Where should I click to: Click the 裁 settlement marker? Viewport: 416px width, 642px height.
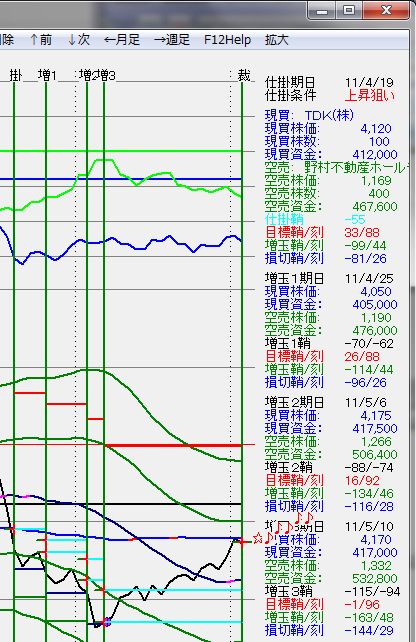[x=244, y=75]
